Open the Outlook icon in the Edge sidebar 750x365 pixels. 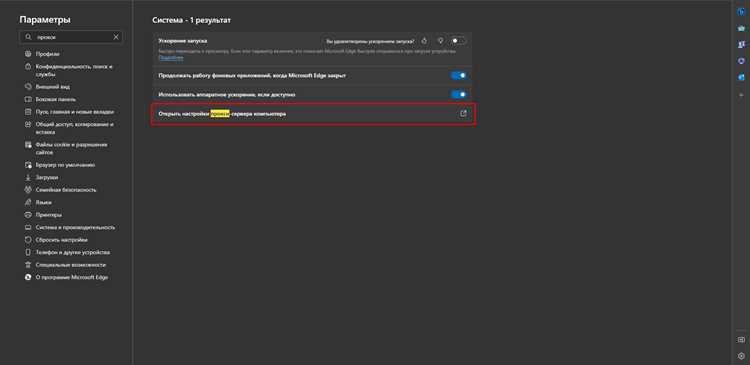[741, 77]
